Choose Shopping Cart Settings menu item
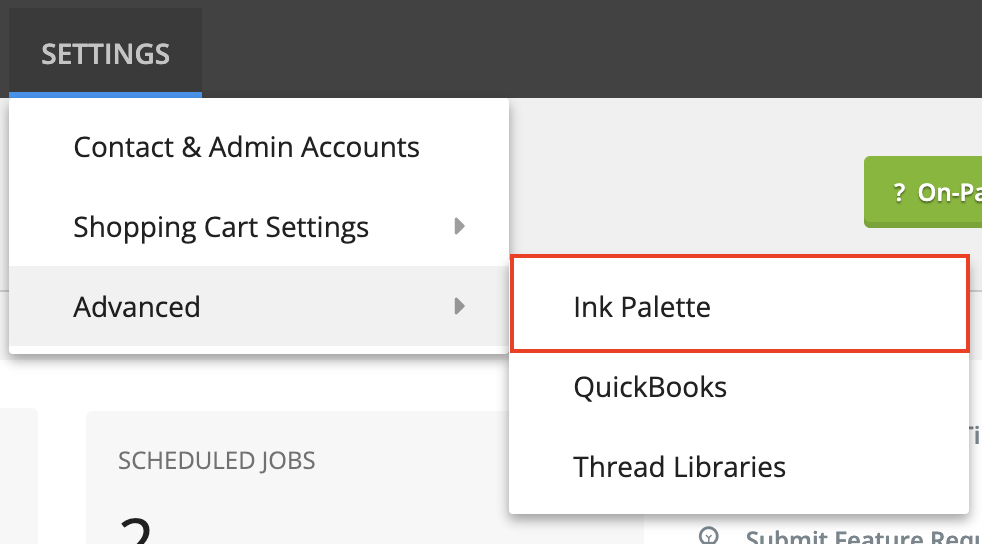This screenshot has height=544, width=982. tap(221, 227)
